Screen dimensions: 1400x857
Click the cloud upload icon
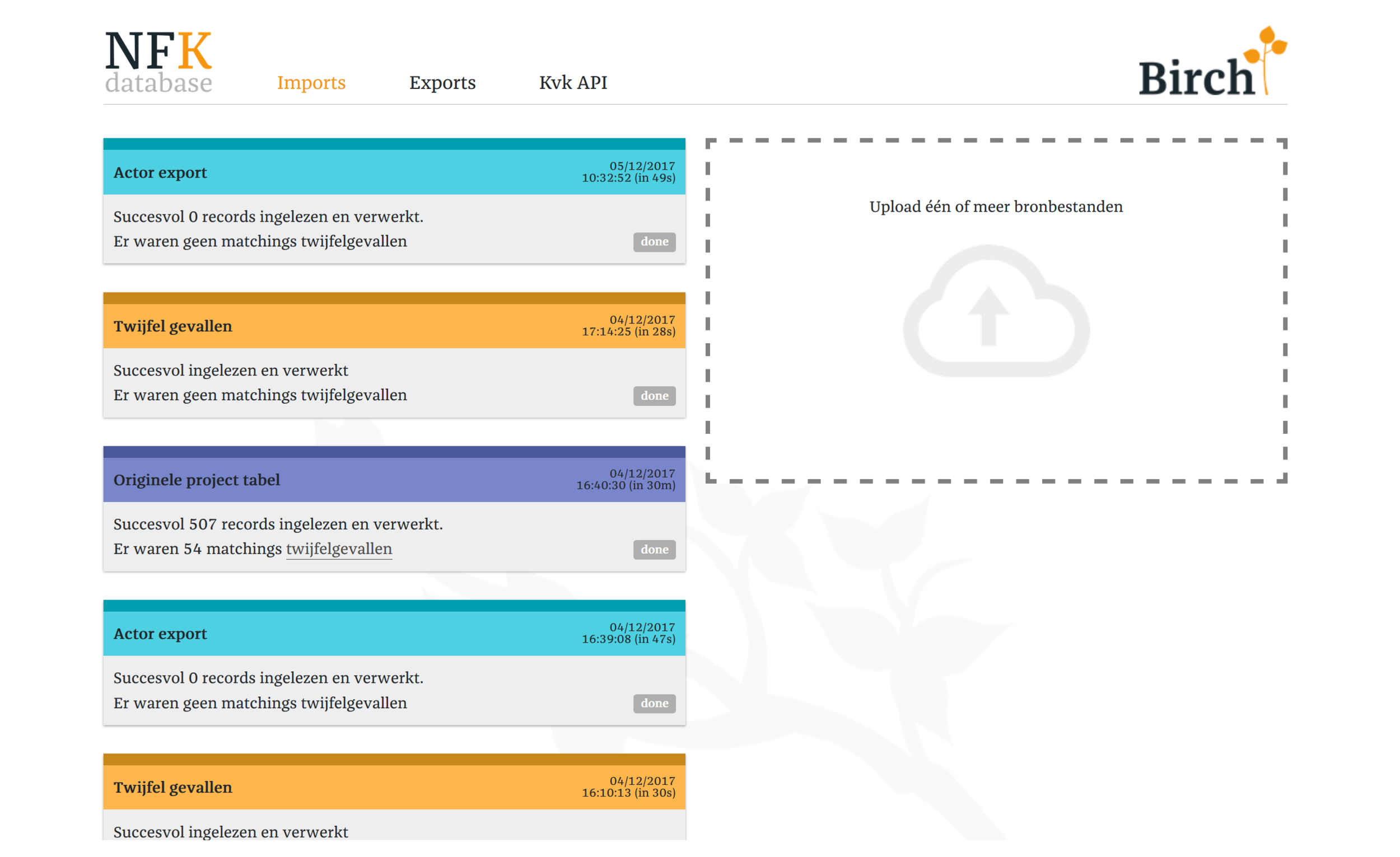coord(996,311)
